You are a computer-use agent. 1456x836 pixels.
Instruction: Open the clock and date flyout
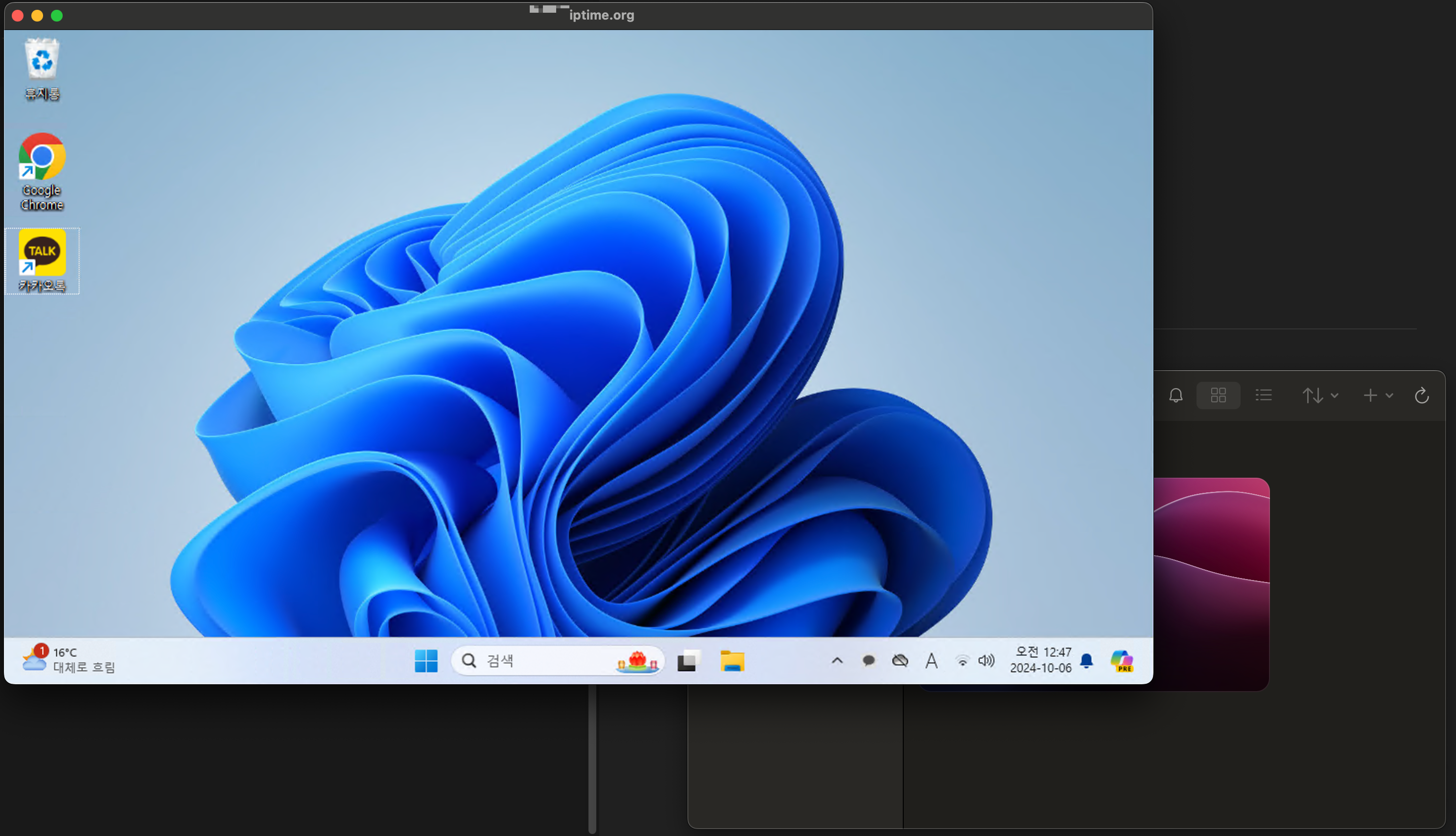[1040, 660]
